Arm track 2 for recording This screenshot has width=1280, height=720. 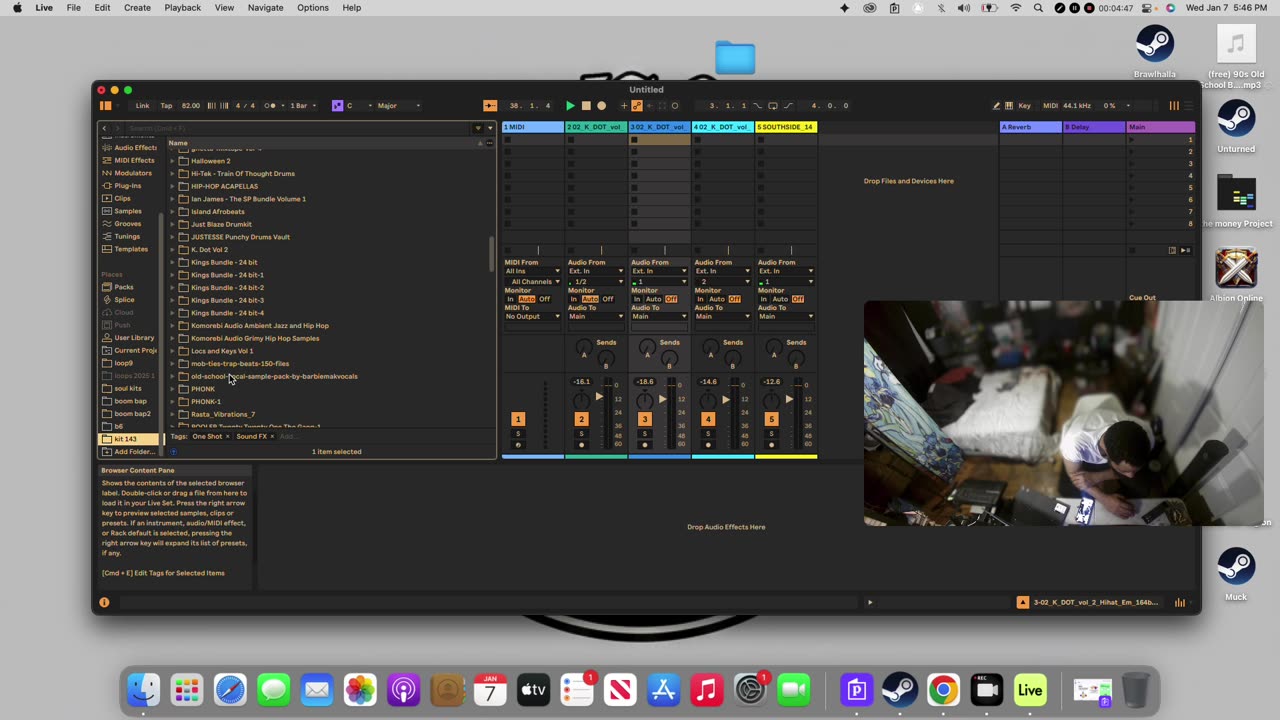[x=581, y=445]
